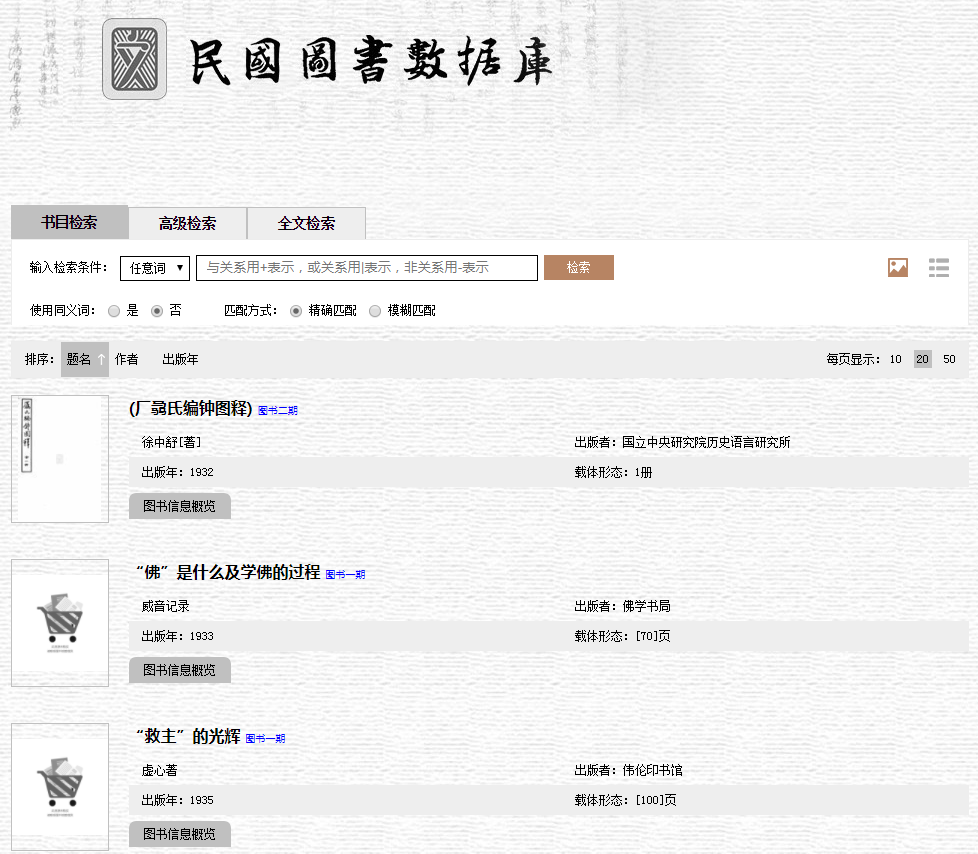
Task: Switch to list view layout
Action: [938, 267]
